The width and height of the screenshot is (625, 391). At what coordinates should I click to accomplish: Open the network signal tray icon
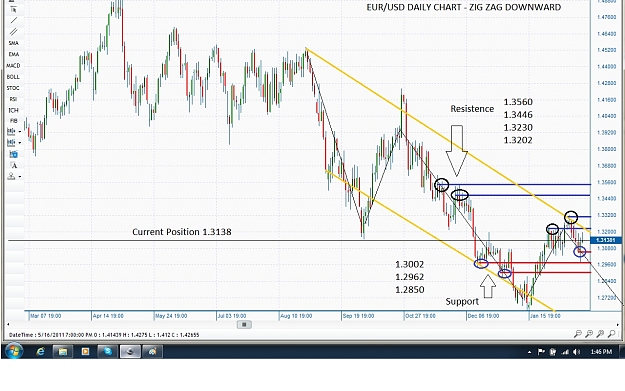pos(565,352)
